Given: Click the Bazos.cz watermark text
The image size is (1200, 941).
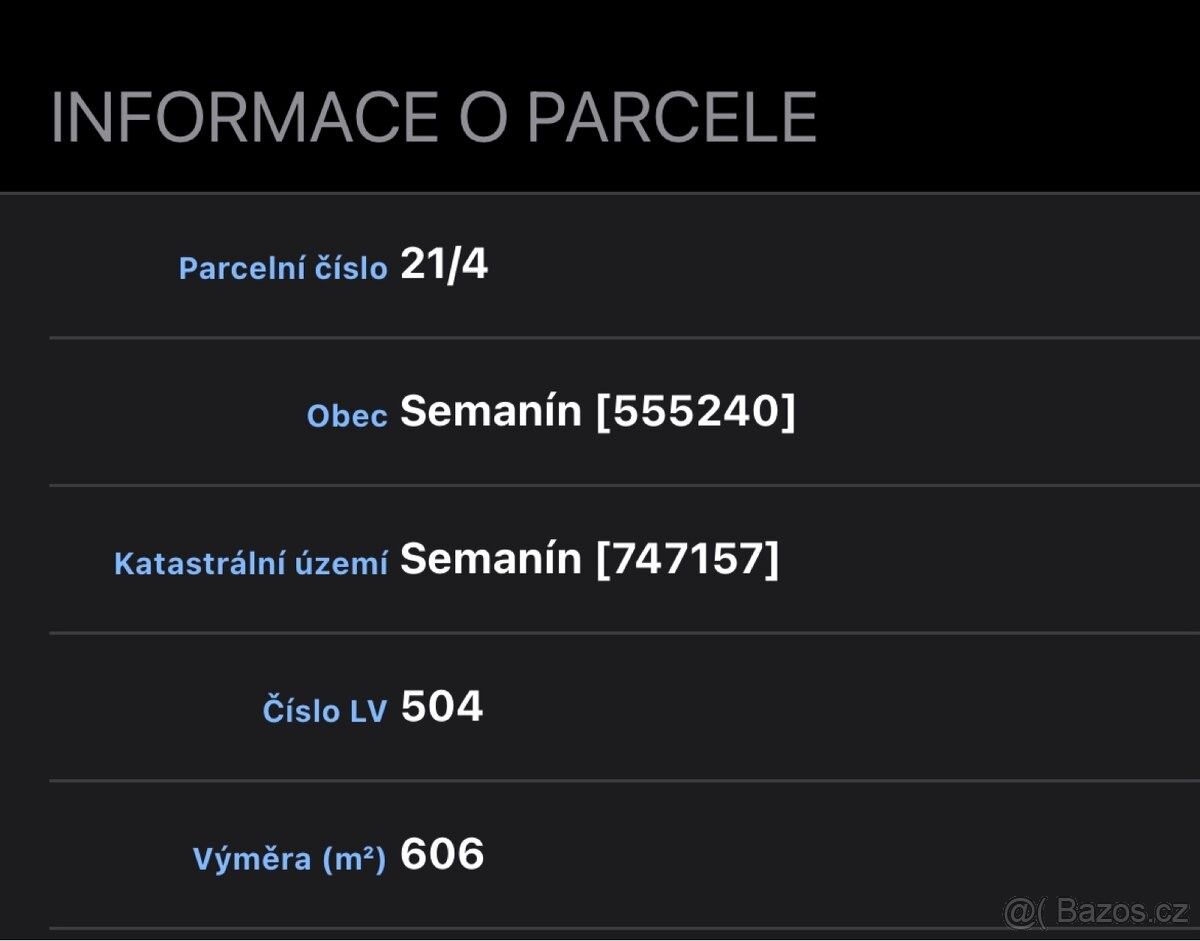Looking at the screenshot, I should (x=1124, y=912).
